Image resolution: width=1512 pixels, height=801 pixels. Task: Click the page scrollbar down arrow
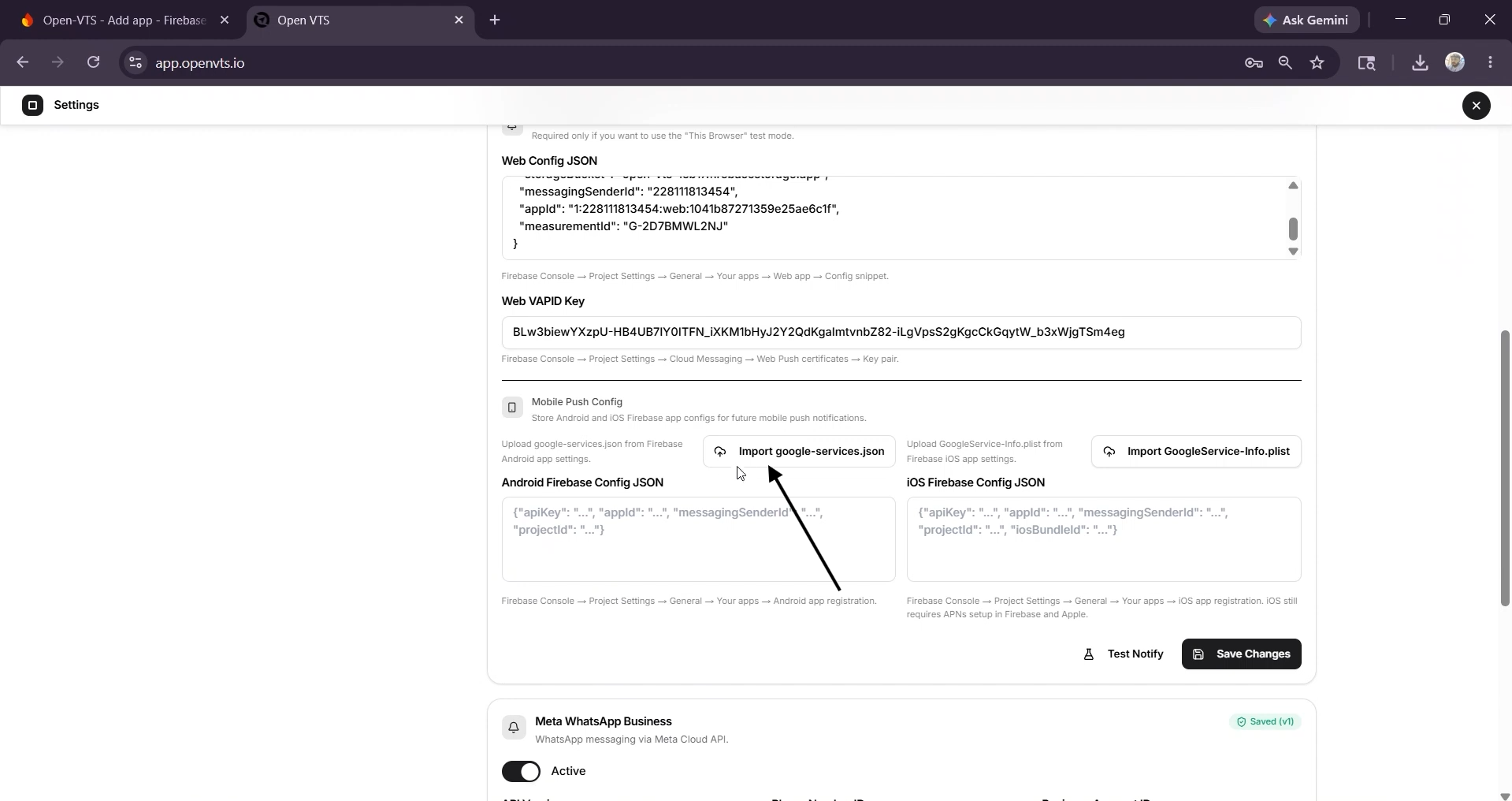point(1505,795)
